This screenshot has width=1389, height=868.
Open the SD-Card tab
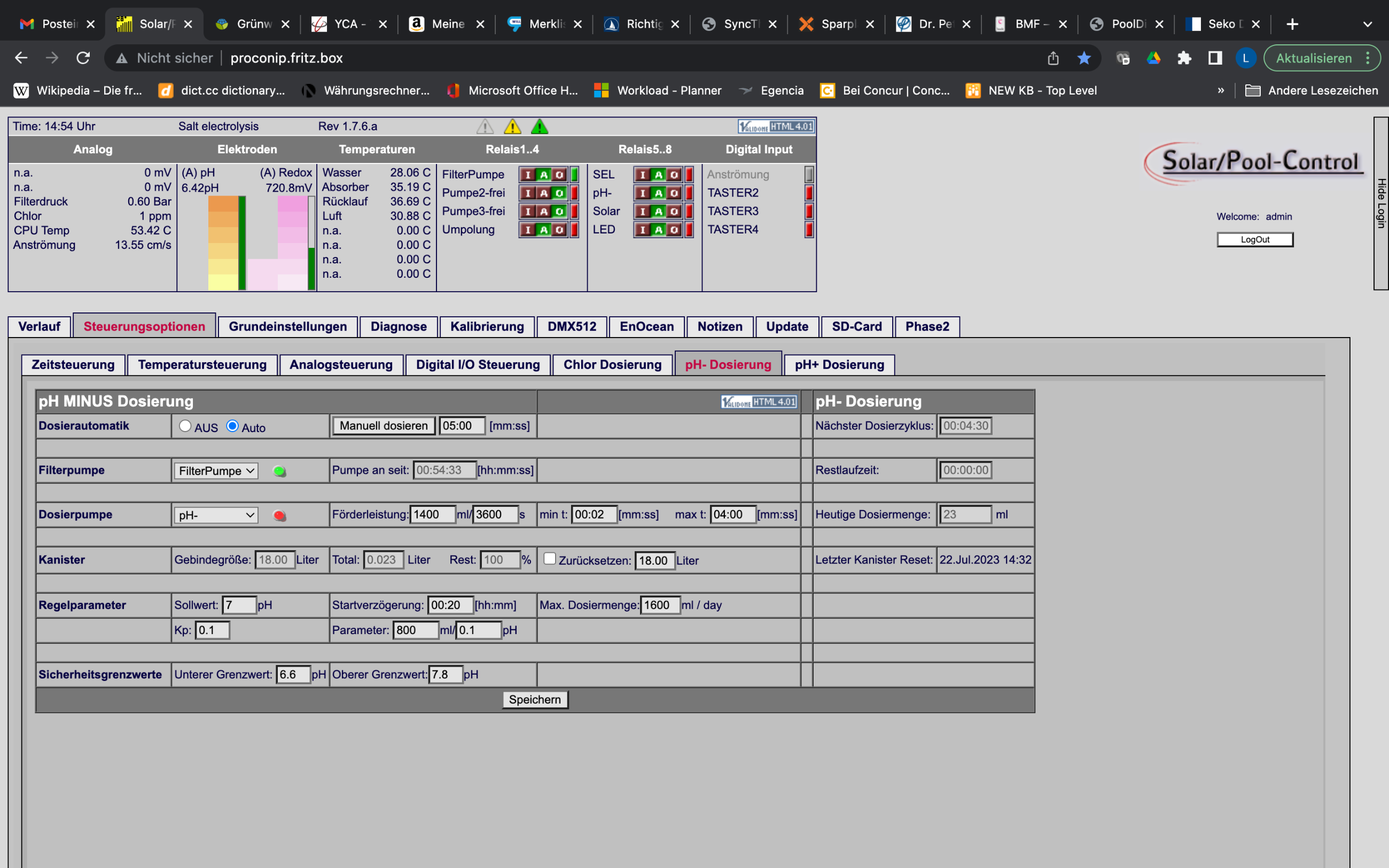pos(857,327)
